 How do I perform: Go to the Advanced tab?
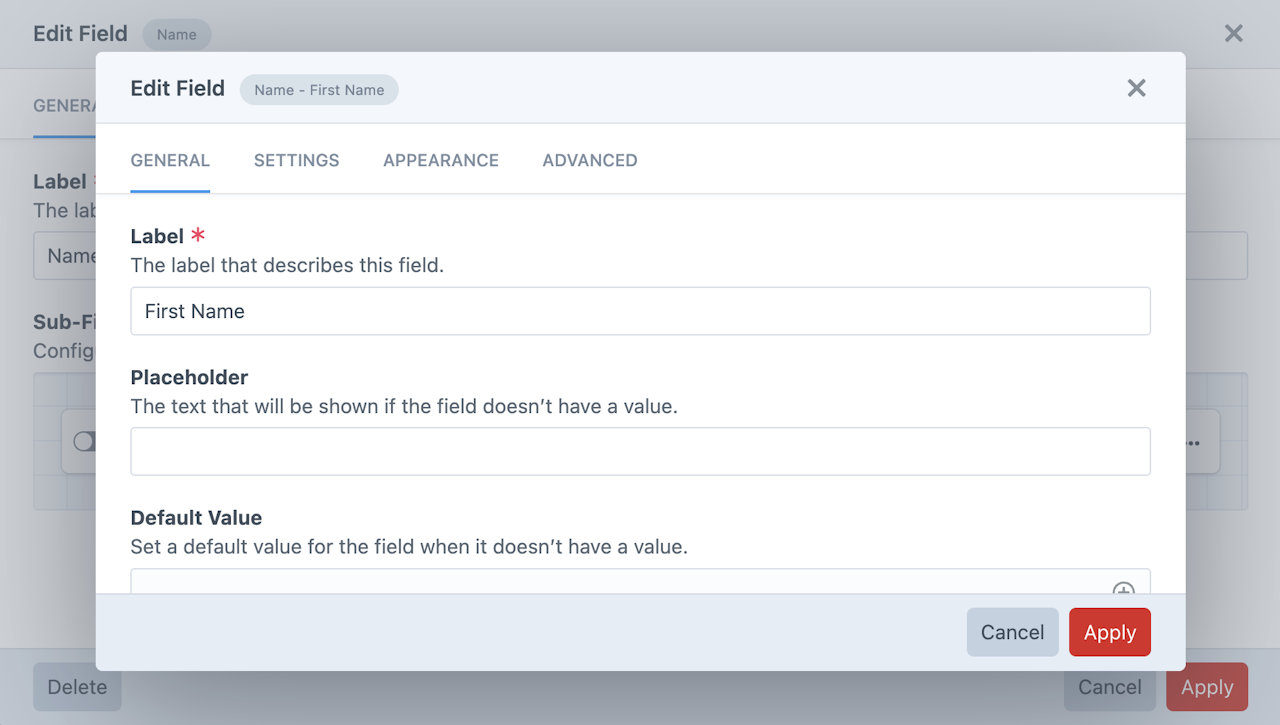(x=589, y=160)
